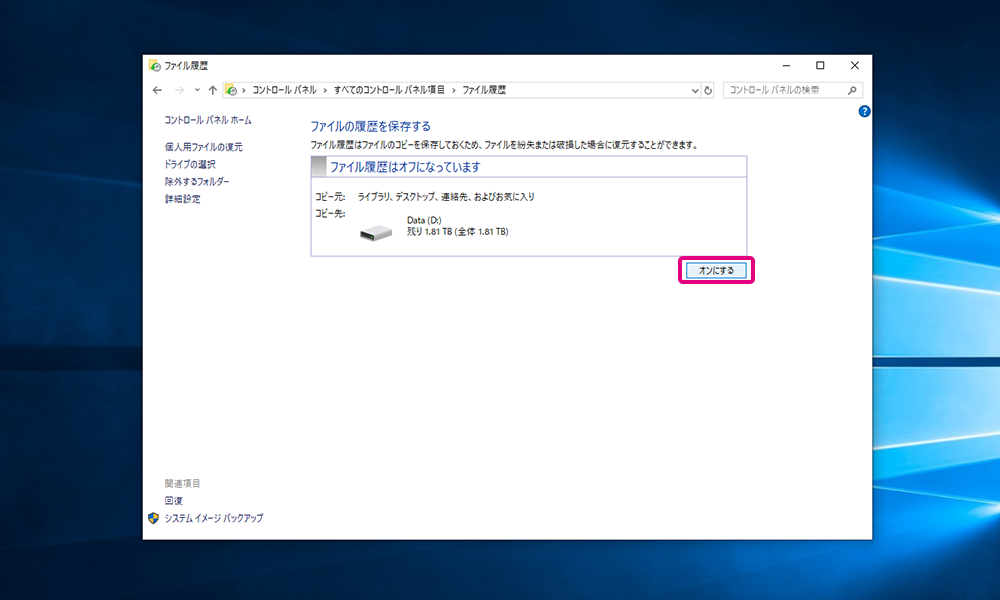1000x600 pixels.
Task: Expand the address bar history dropdown
Action: click(695, 90)
